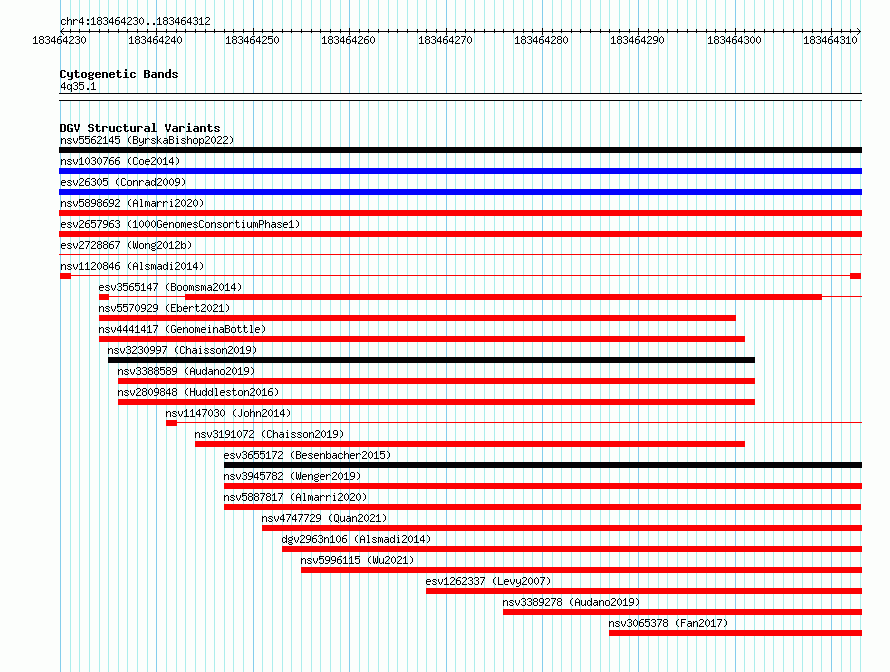Click the red bar under nsv5570929
Viewport: 890px width, 672px height.
(417, 318)
